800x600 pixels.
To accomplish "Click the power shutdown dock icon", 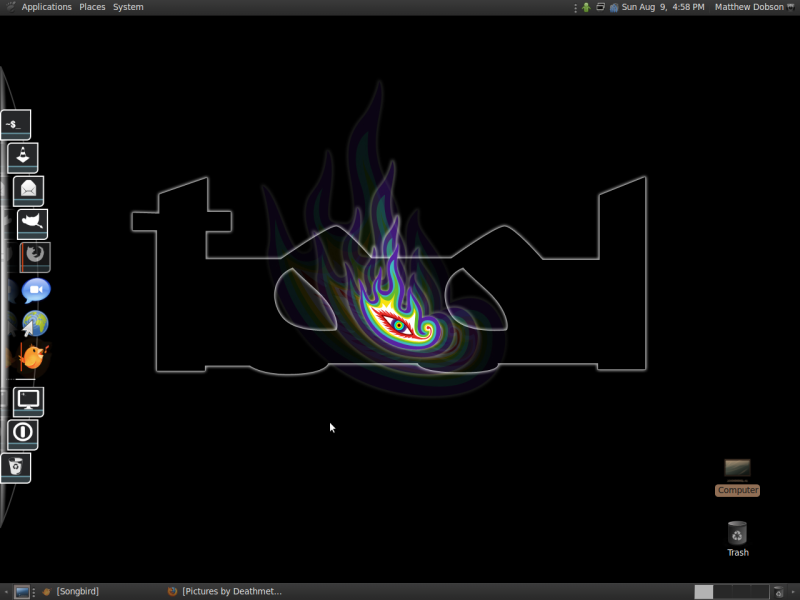I will click(x=22, y=434).
